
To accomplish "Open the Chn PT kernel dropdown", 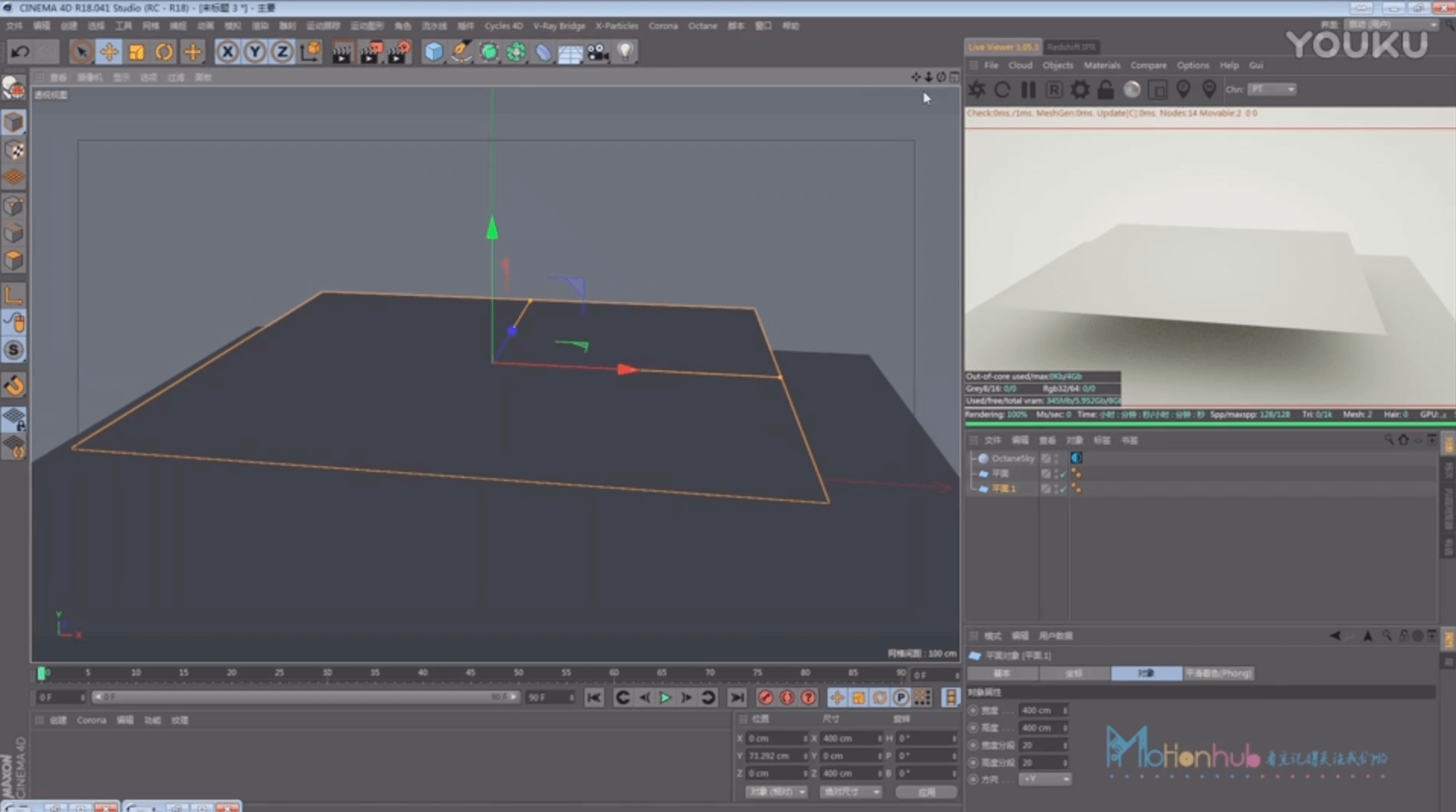I will tap(1272, 90).
